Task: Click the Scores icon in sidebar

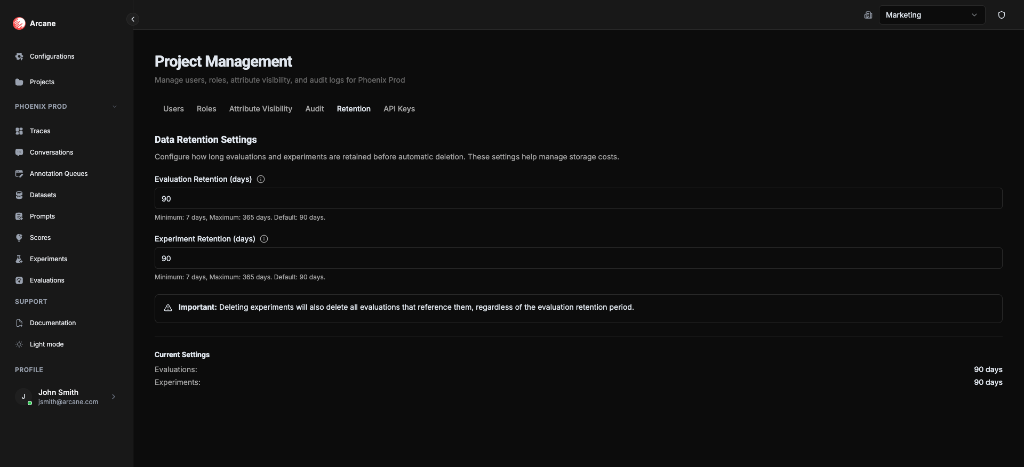Action: tap(19, 238)
